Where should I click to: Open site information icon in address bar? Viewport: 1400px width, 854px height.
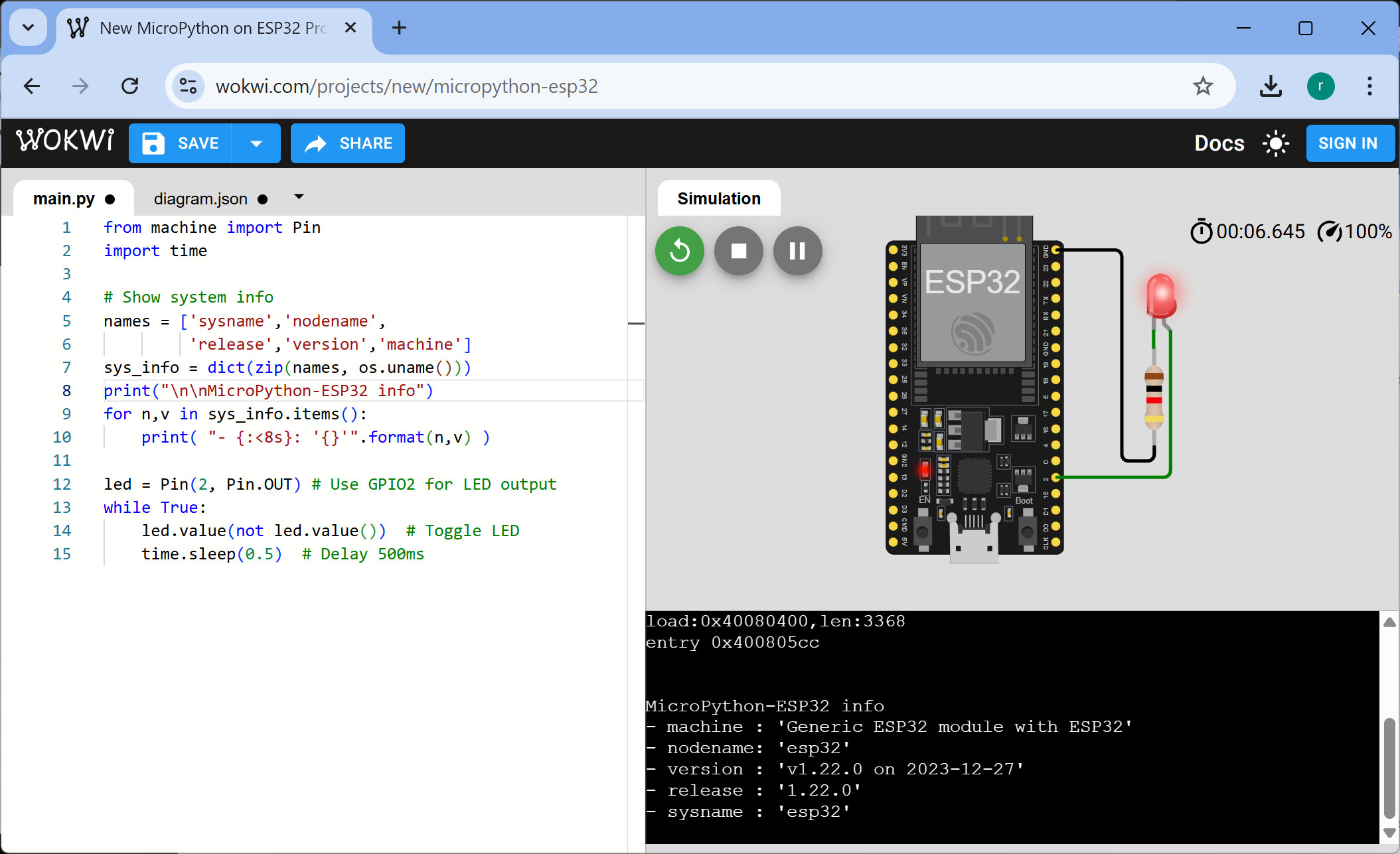pyautogui.click(x=189, y=86)
